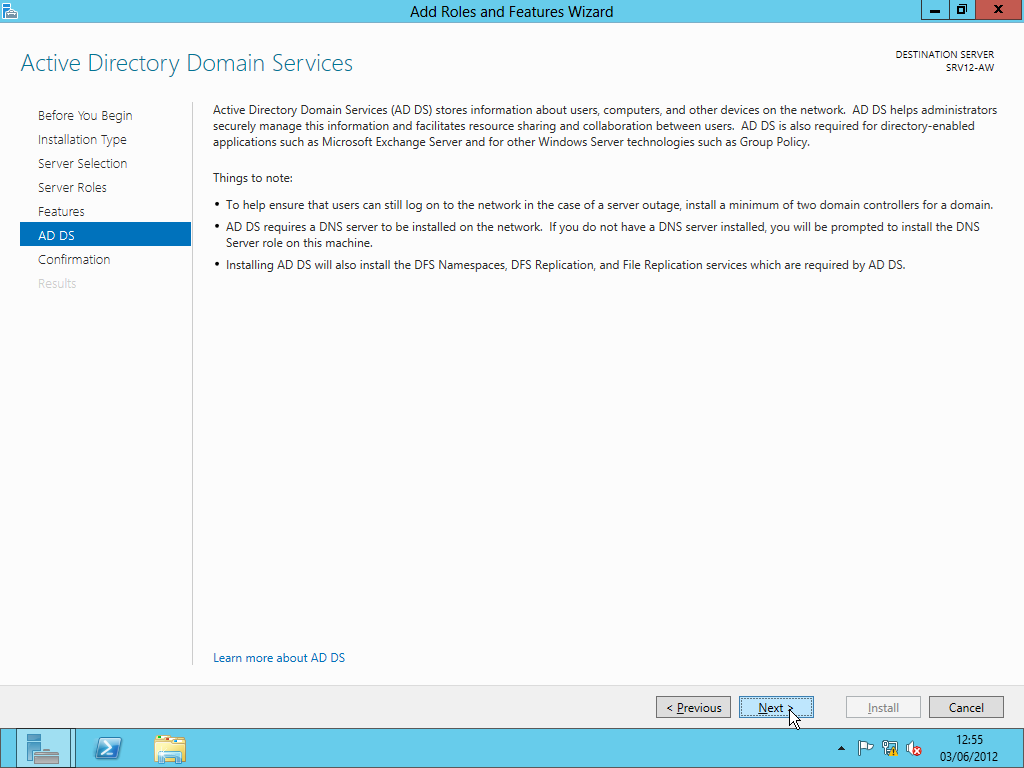Switch to the Server Roles step
1024x768 pixels.
[x=72, y=187]
